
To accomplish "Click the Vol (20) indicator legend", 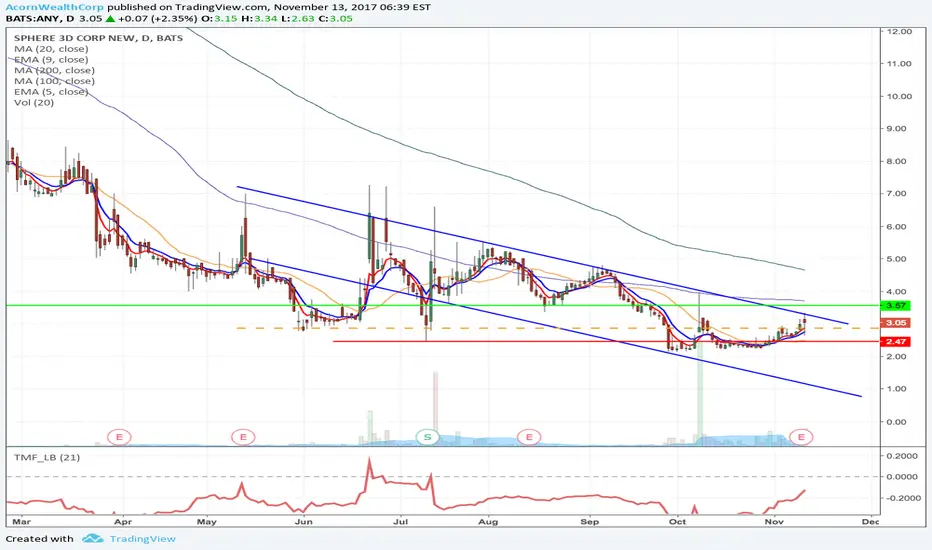I will click(x=34, y=102).
